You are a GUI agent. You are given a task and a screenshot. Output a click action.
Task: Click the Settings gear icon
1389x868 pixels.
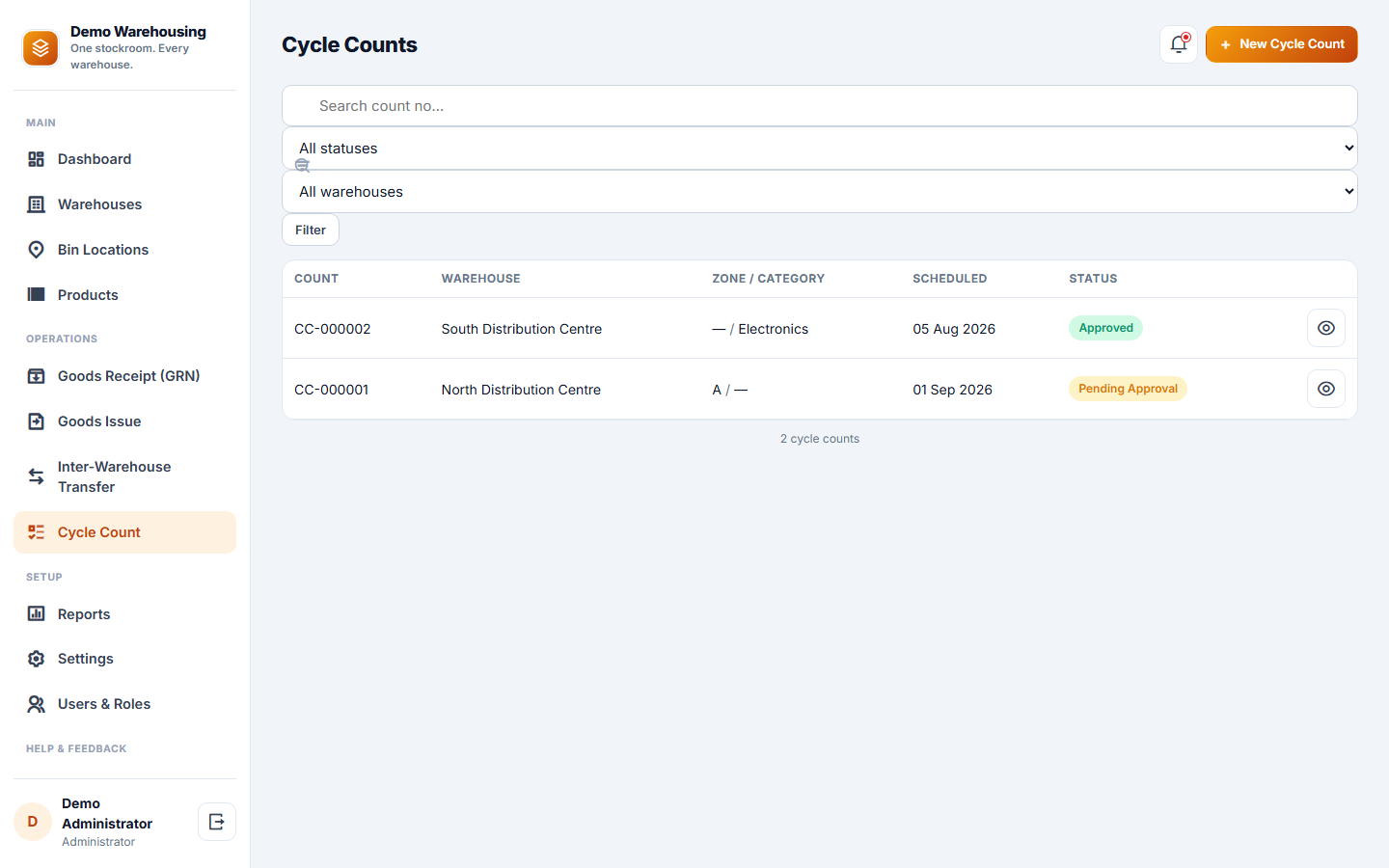[37, 659]
